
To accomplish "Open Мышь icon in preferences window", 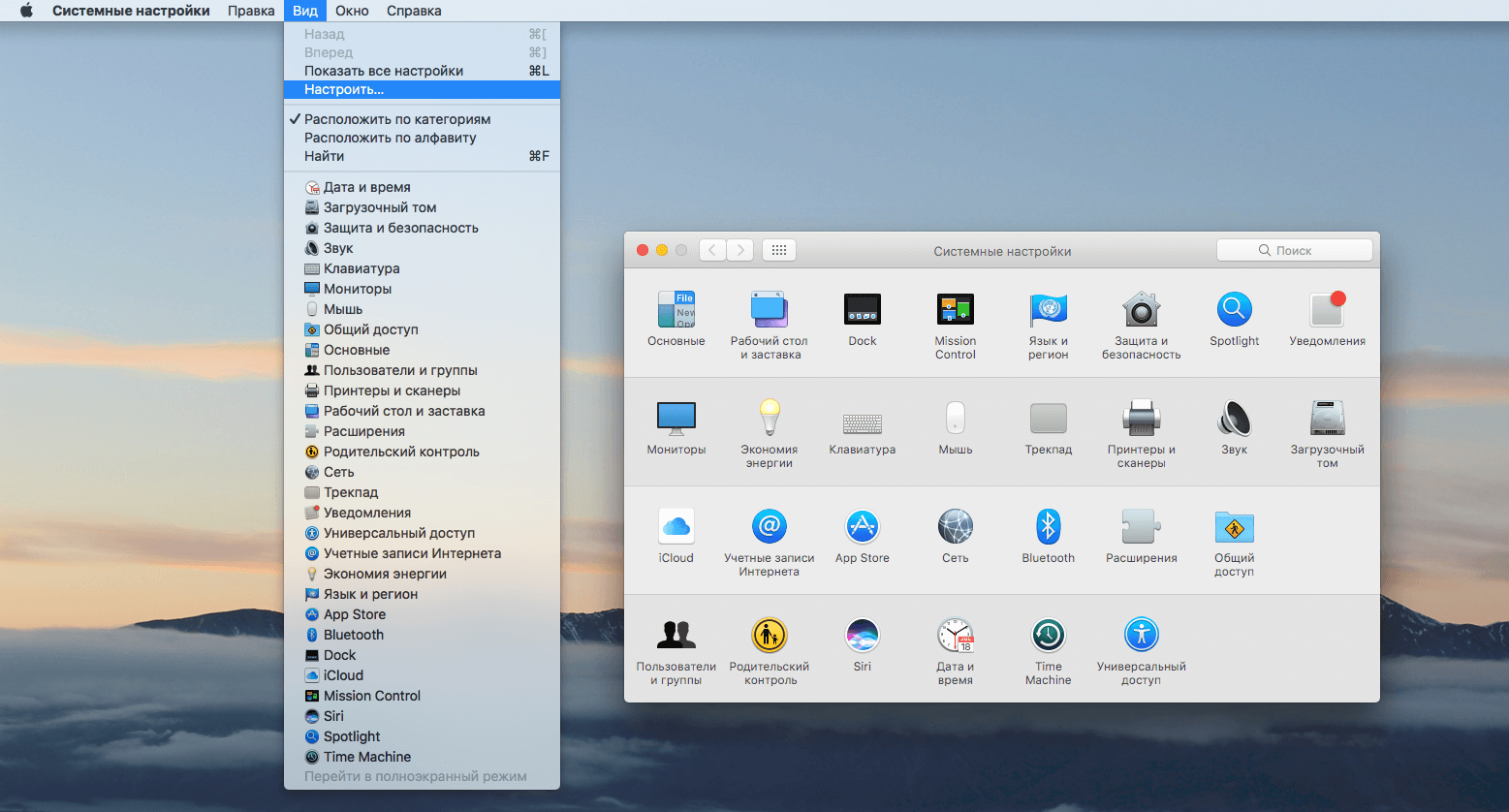I will 956,419.
